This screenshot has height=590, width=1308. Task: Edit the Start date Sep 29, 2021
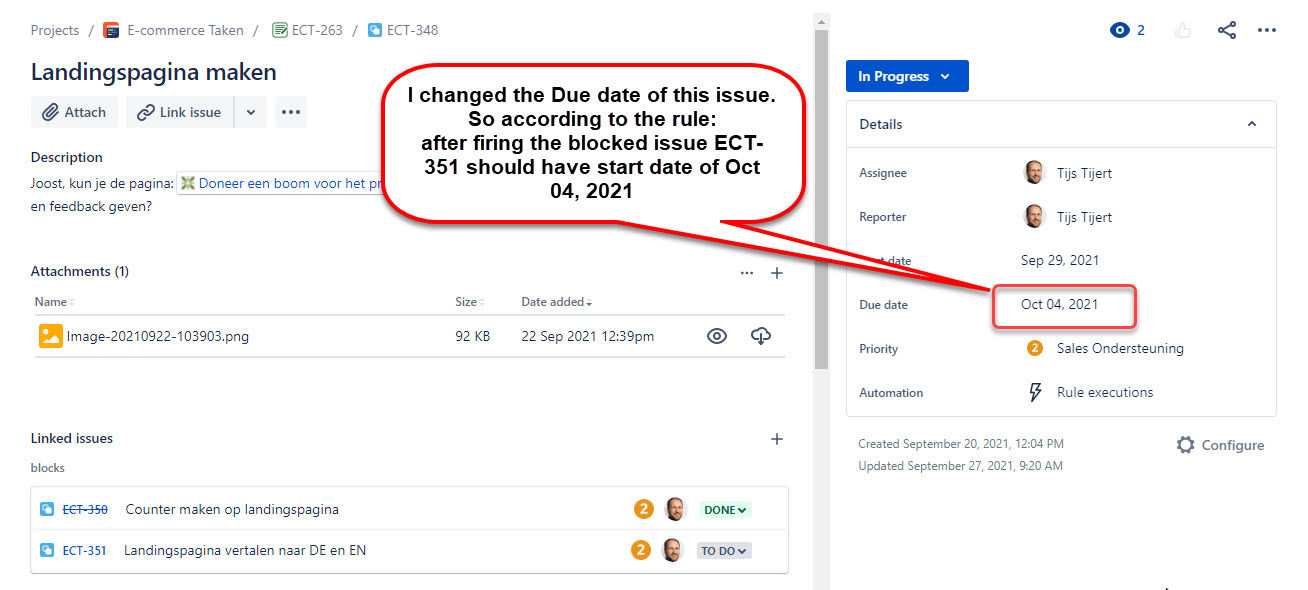[1060, 260]
